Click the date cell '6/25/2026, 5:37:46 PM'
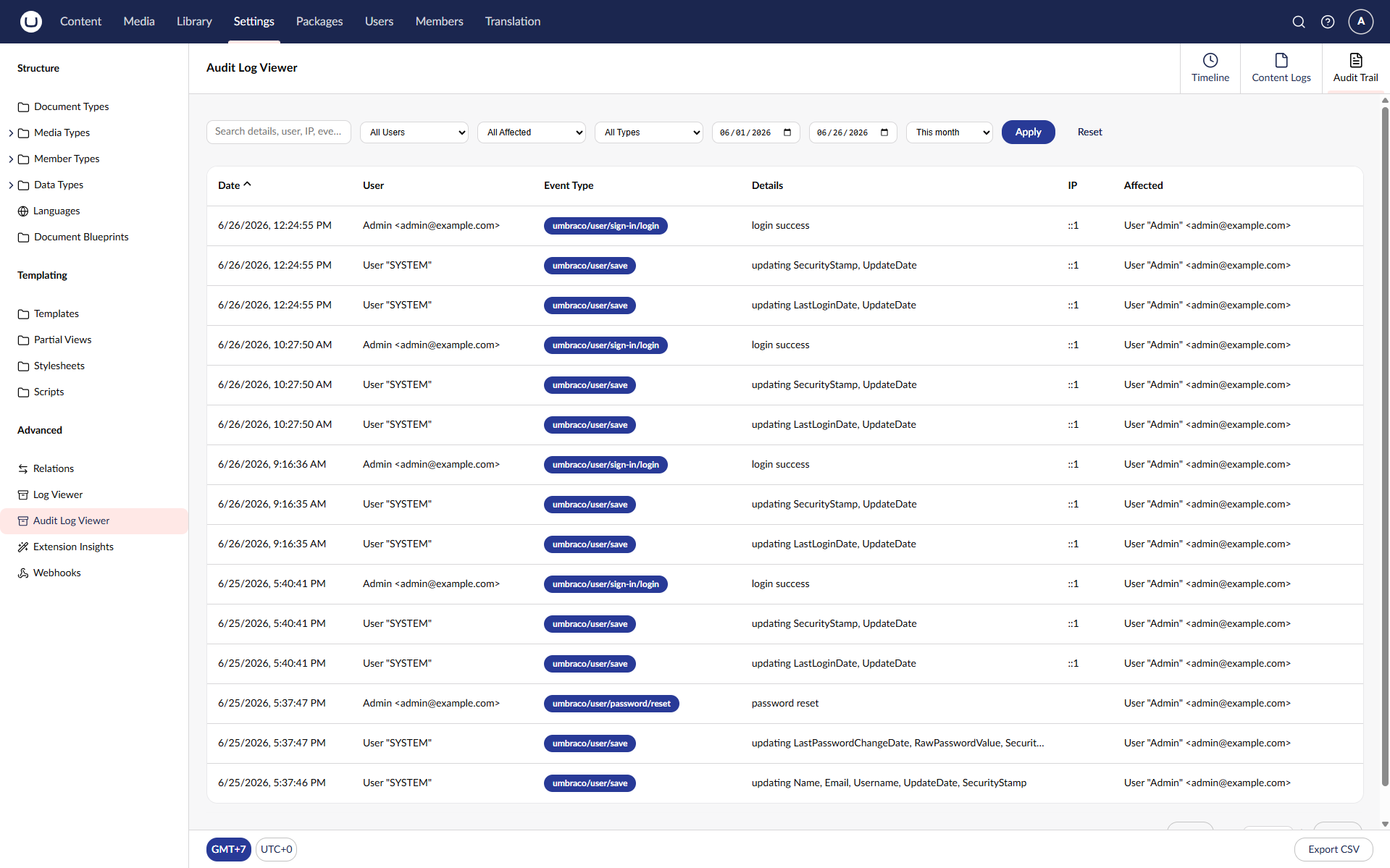 (x=272, y=783)
